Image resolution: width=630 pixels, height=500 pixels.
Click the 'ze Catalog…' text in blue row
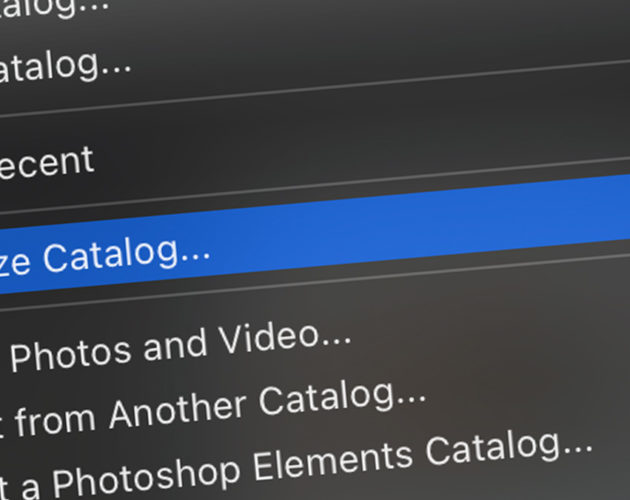(104, 257)
